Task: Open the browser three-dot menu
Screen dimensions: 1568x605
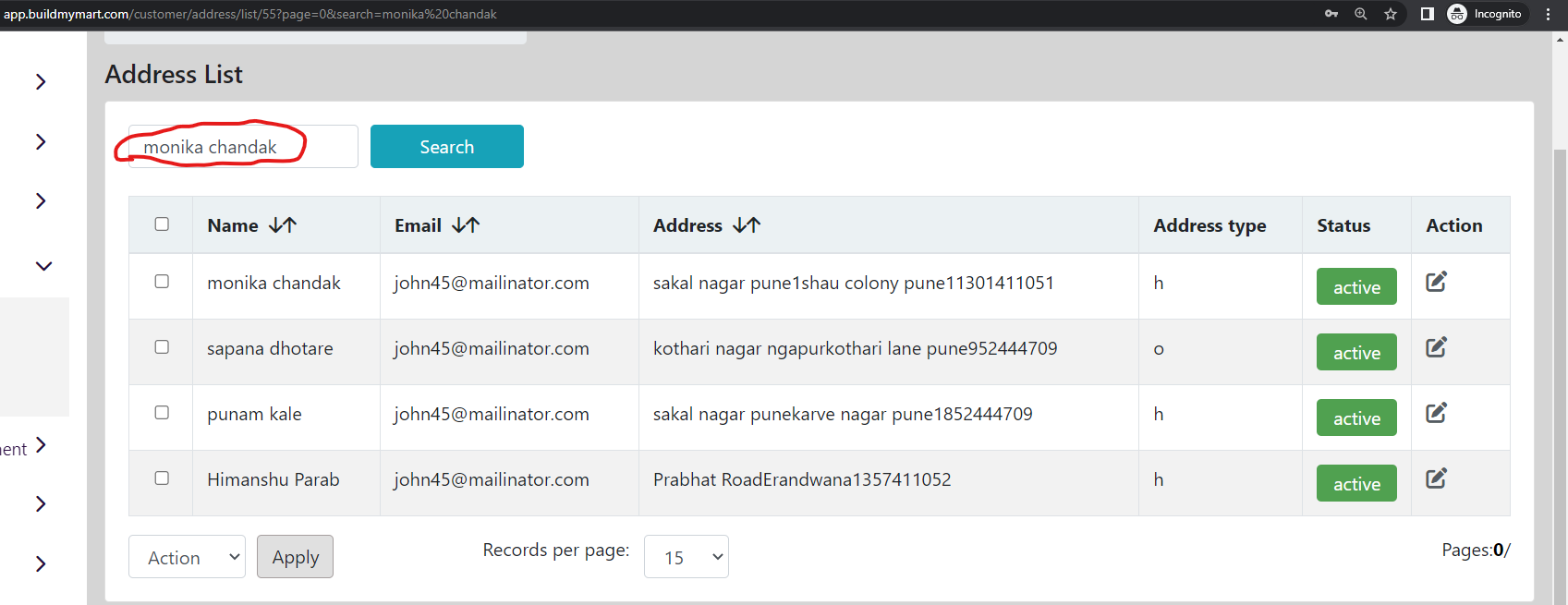Action: tap(1548, 14)
